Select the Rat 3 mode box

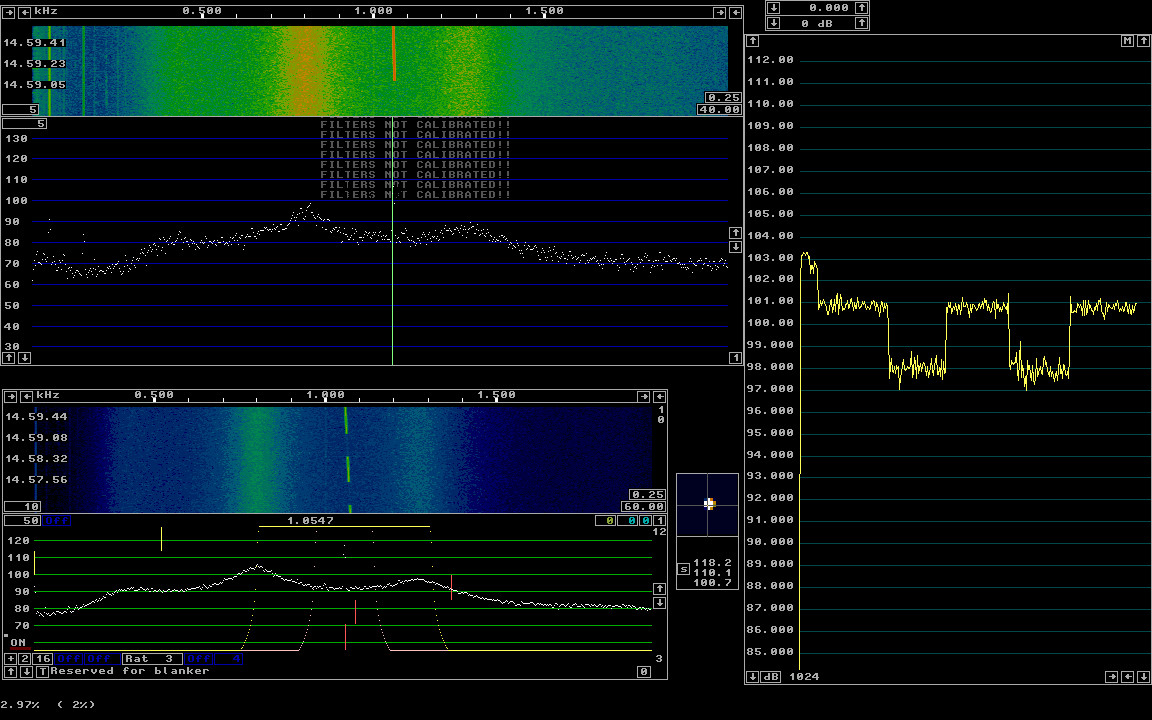coord(153,659)
